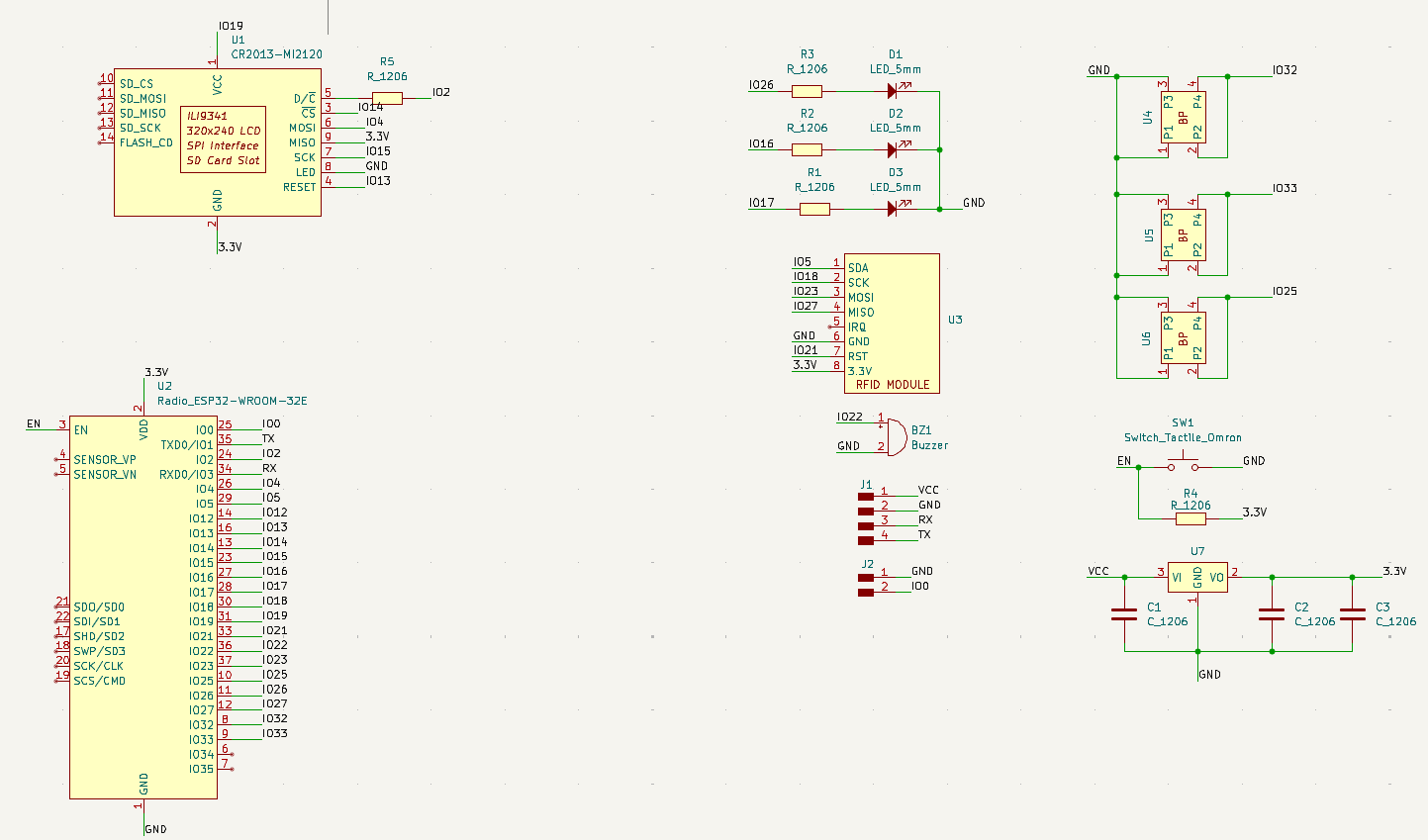
Task: Select the BZ1 buzzer symbol
Action: [895, 436]
